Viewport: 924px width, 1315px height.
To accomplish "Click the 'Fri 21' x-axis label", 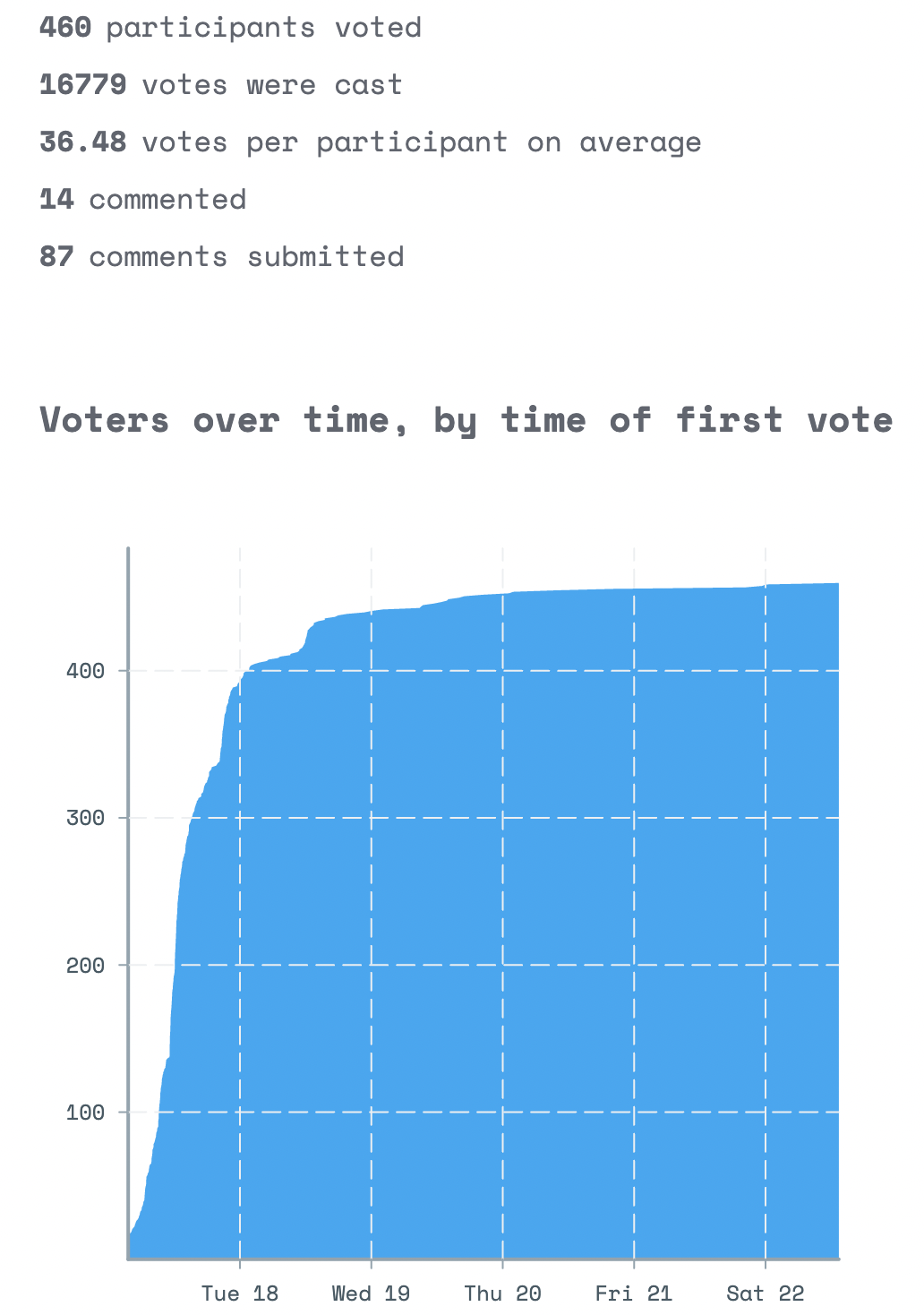I will [634, 1294].
